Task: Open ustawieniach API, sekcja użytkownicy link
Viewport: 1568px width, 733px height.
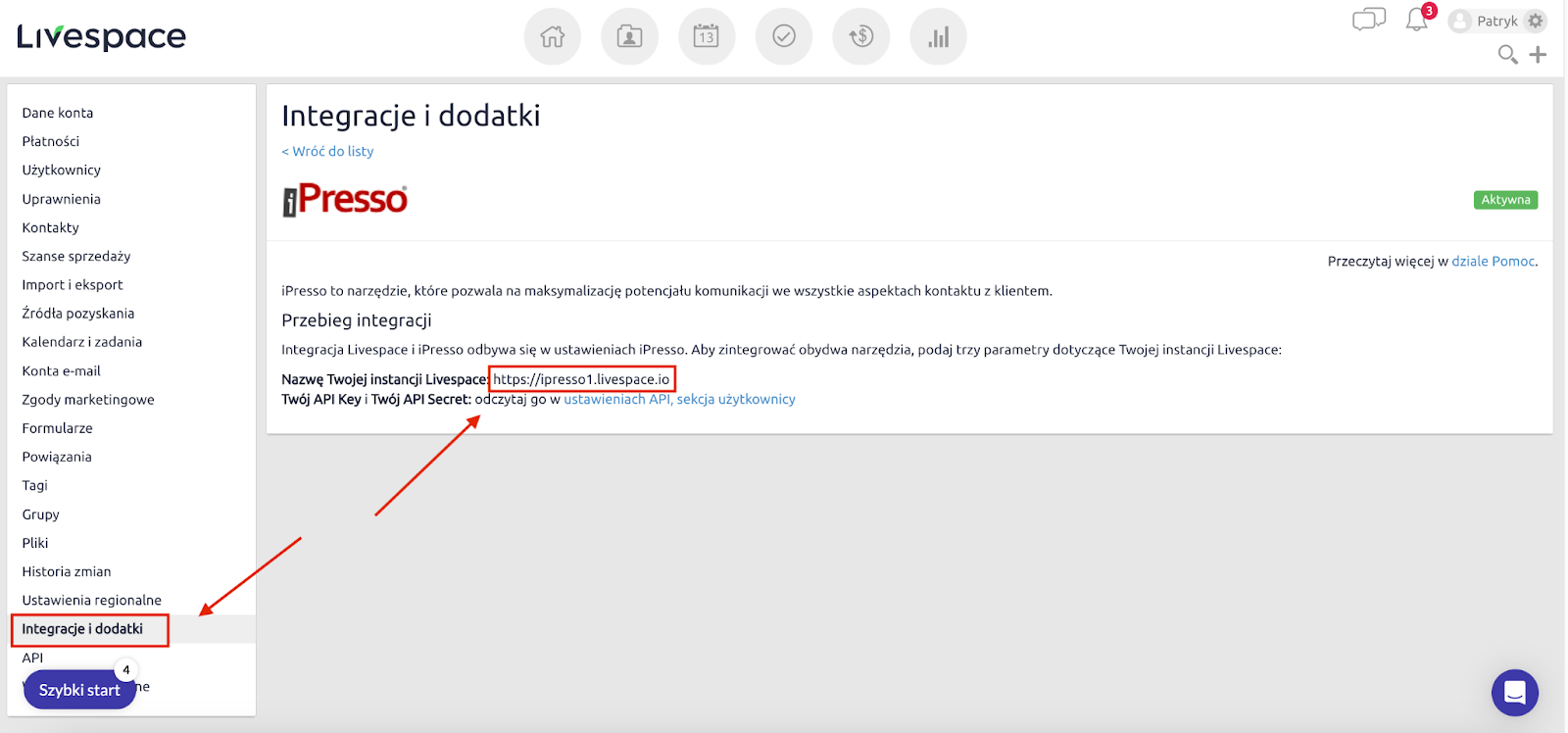Action: (679, 399)
